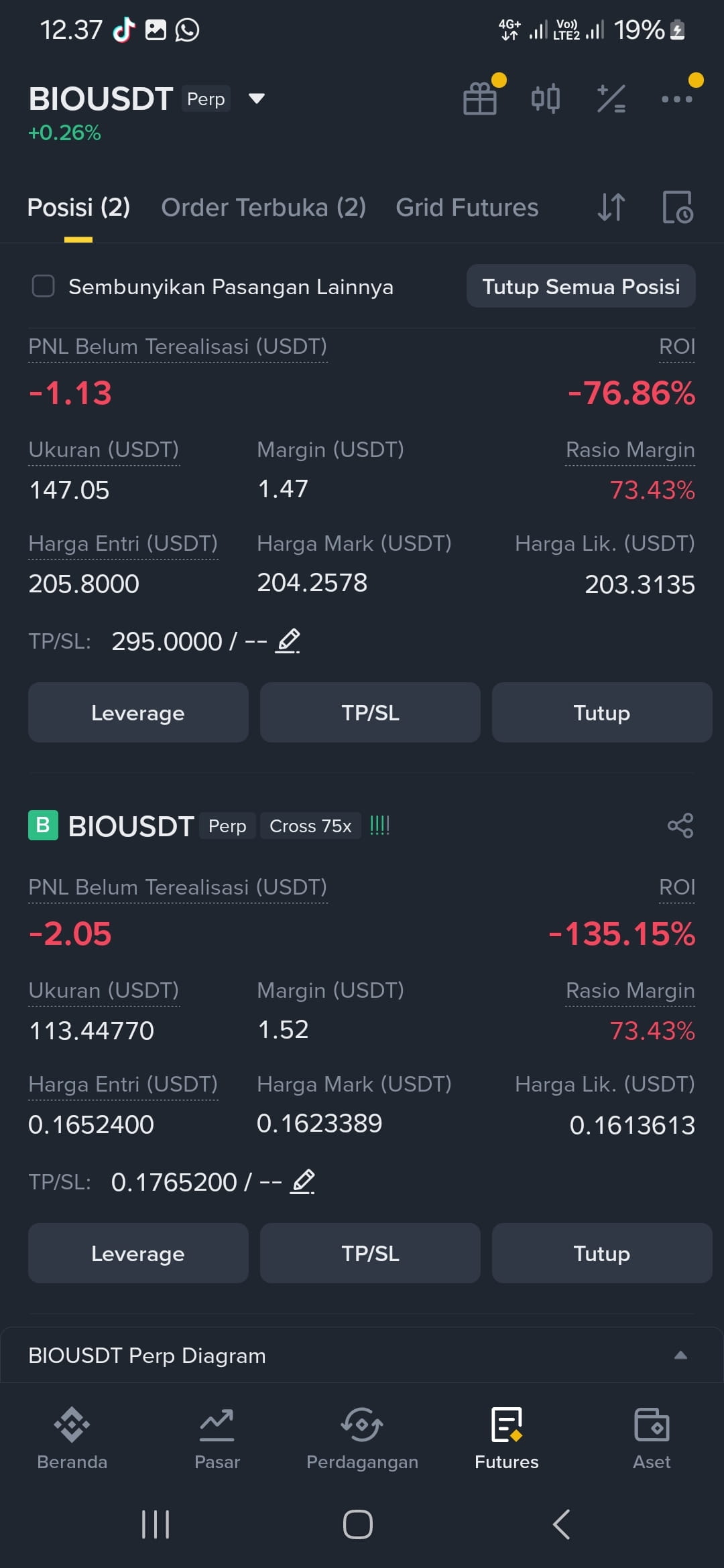724x1568 pixels.
Task: Edit TP/SL 295.0000 with pencil icon
Action: [x=288, y=641]
